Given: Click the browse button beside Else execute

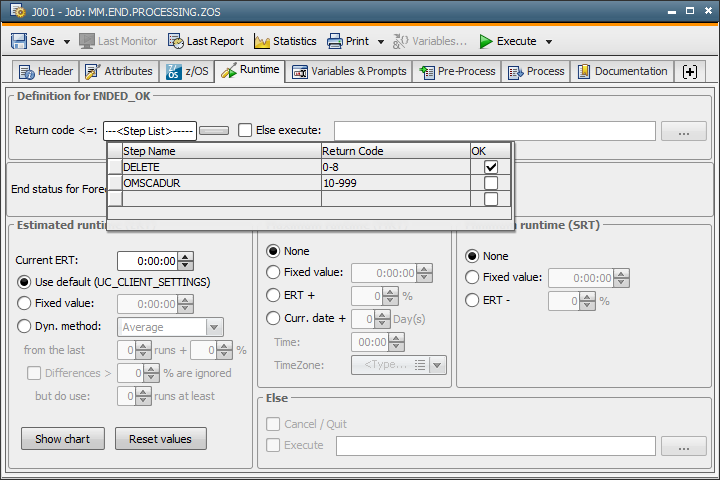Looking at the screenshot, I should 684,131.
